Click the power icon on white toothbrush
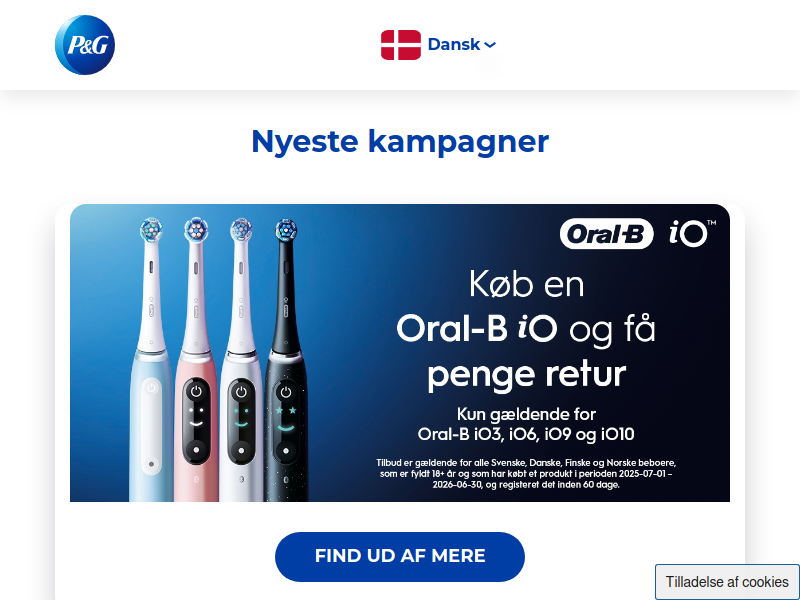Viewport: 800px width, 600px height. pyautogui.click(x=241, y=392)
